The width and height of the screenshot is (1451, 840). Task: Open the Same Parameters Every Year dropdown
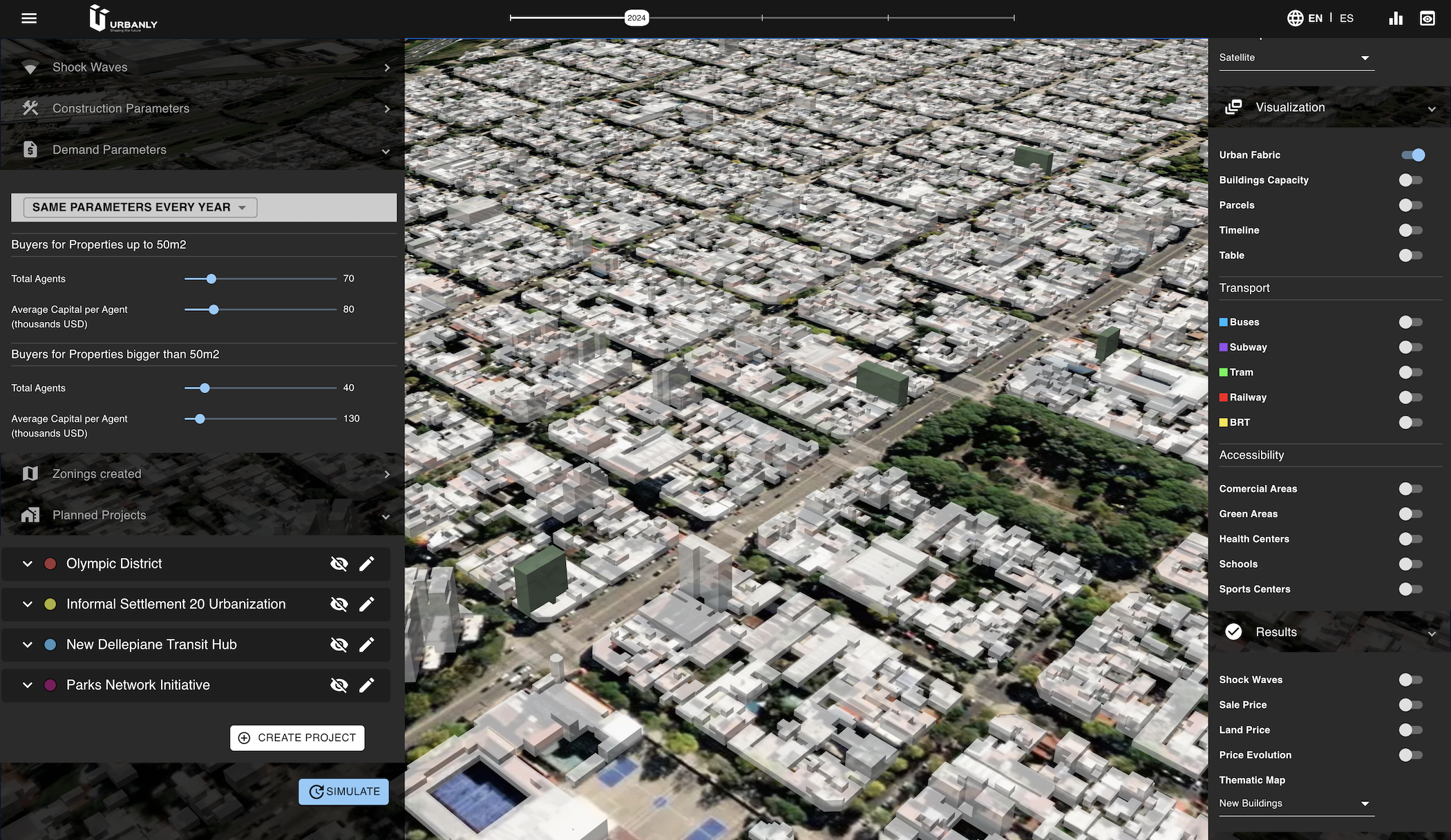pos(140,207)
